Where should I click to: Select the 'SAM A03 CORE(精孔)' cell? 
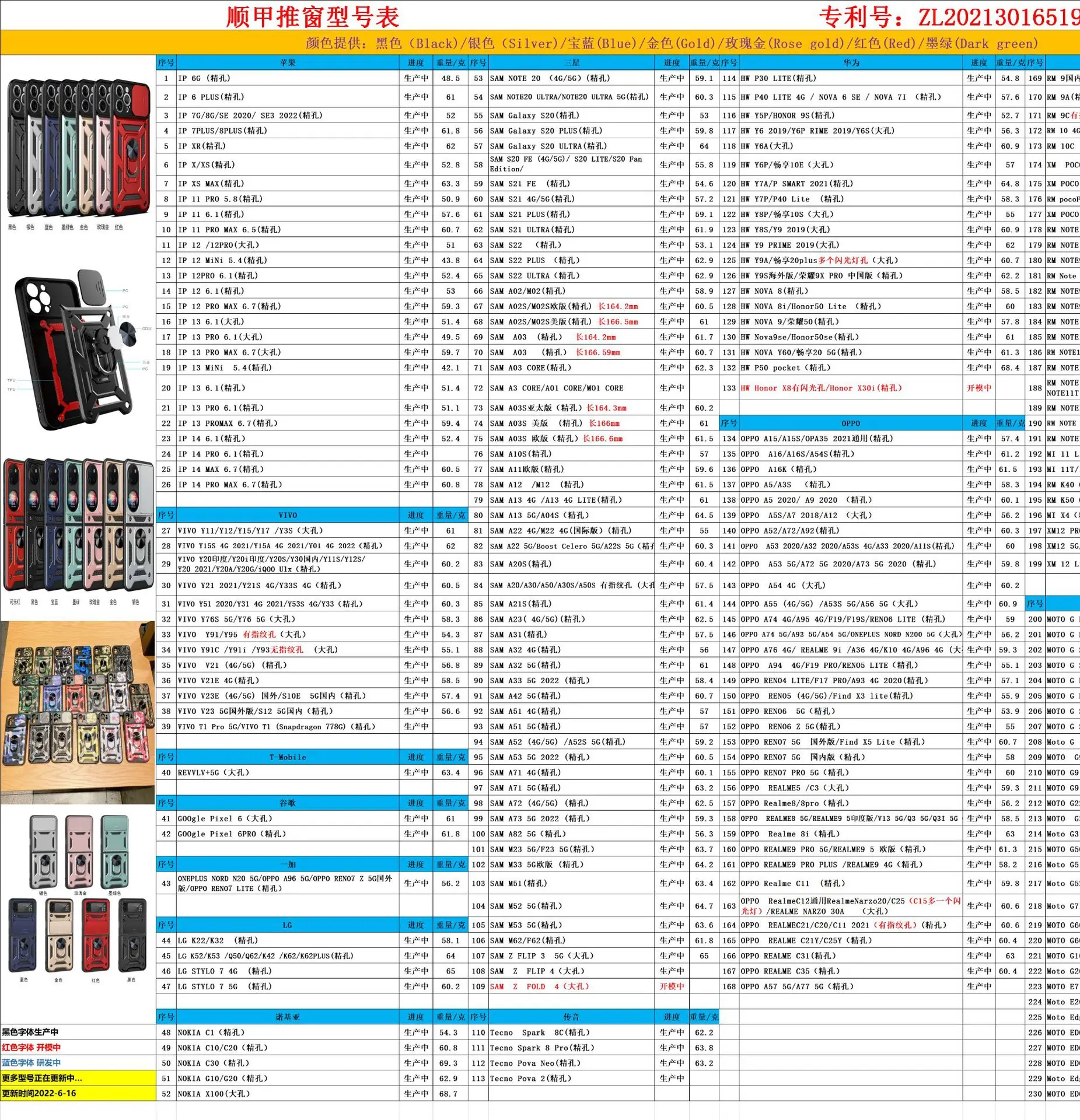point(571,367)
